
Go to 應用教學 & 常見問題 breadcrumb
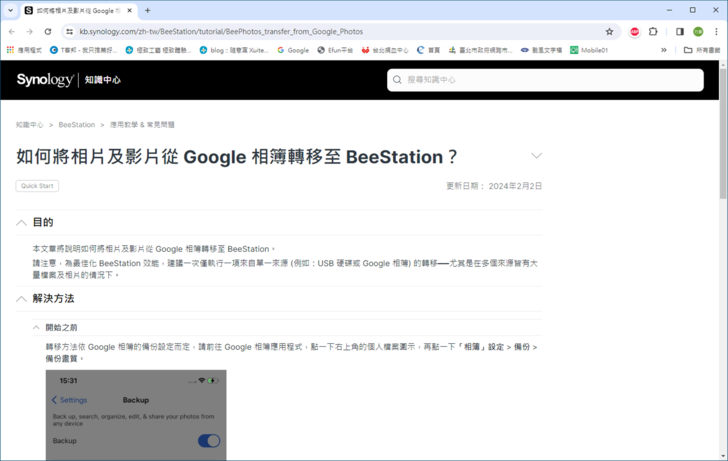(x=142, y=125)
